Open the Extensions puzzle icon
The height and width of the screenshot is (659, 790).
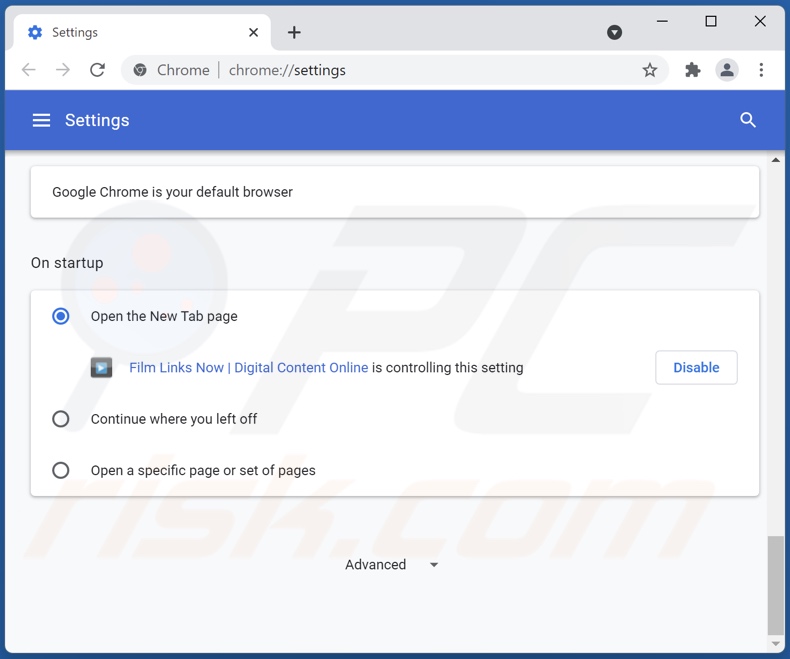[x=693, y=70]
